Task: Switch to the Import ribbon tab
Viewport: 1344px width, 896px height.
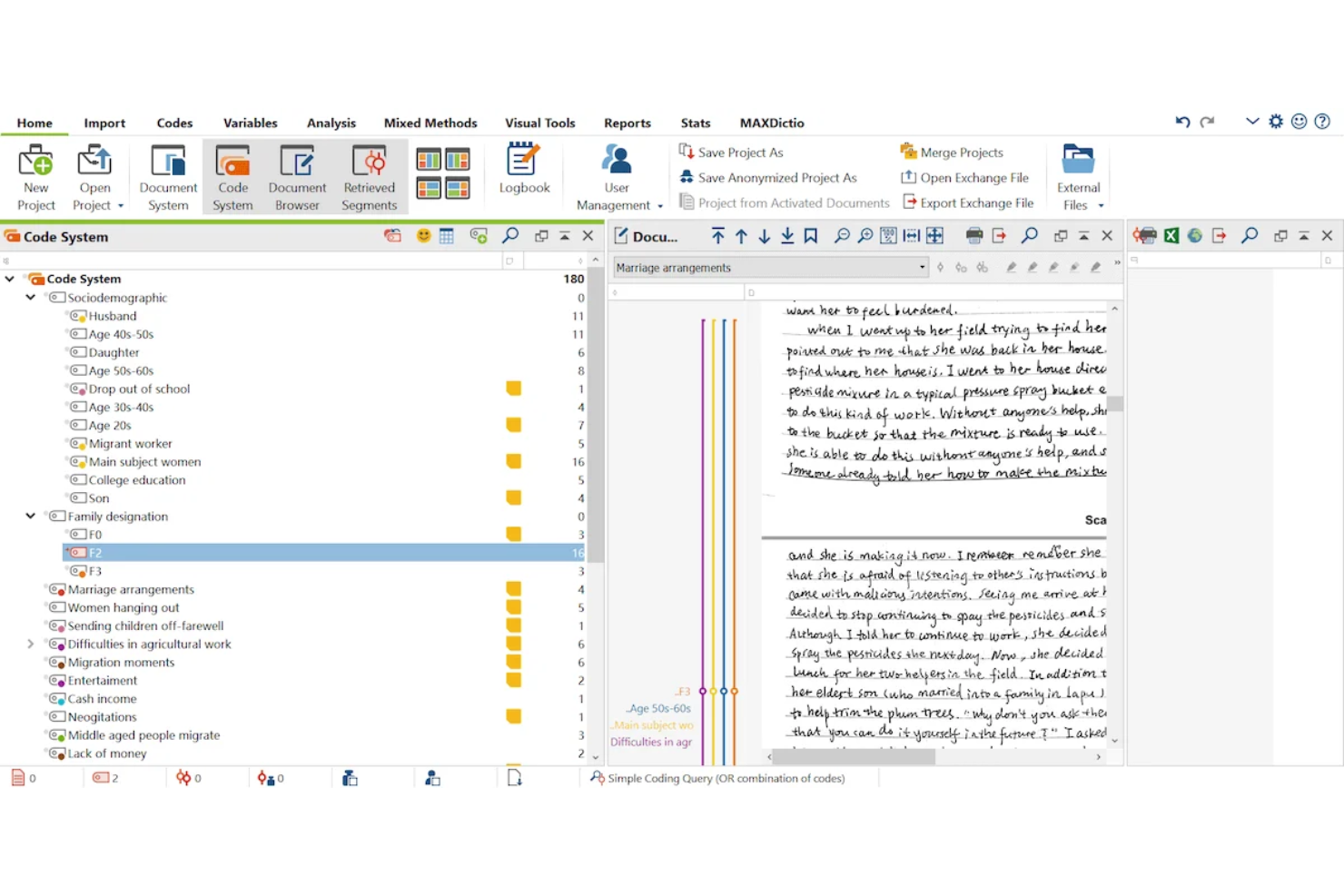Action: click(x=104, y=123)
